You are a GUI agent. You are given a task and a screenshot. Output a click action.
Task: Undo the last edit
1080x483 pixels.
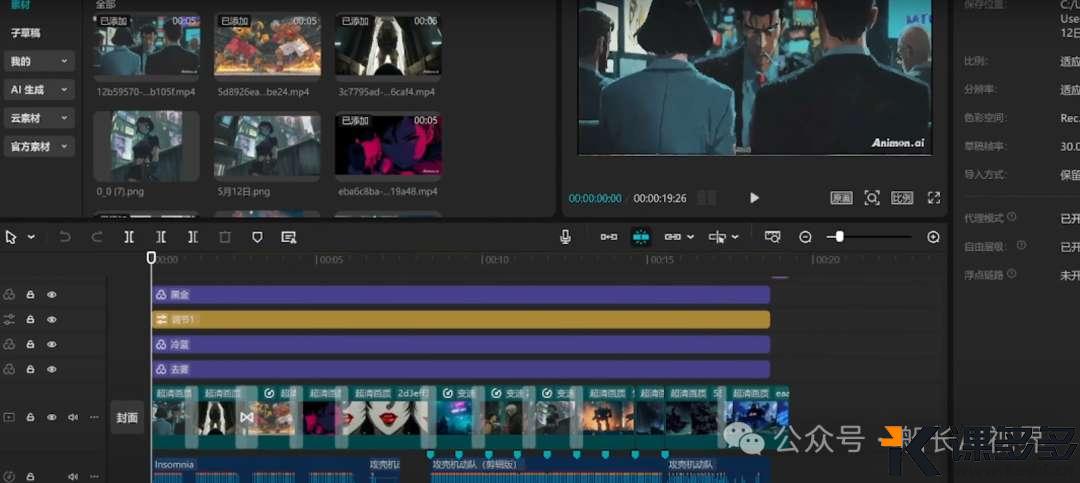click(65, 237)
